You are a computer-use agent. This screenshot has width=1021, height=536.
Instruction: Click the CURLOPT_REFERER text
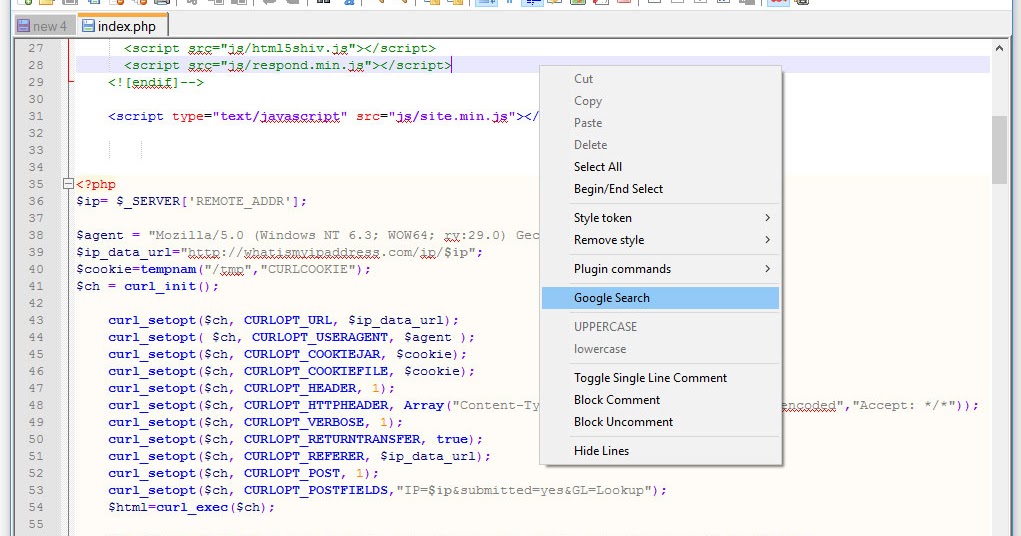point(304,456)
